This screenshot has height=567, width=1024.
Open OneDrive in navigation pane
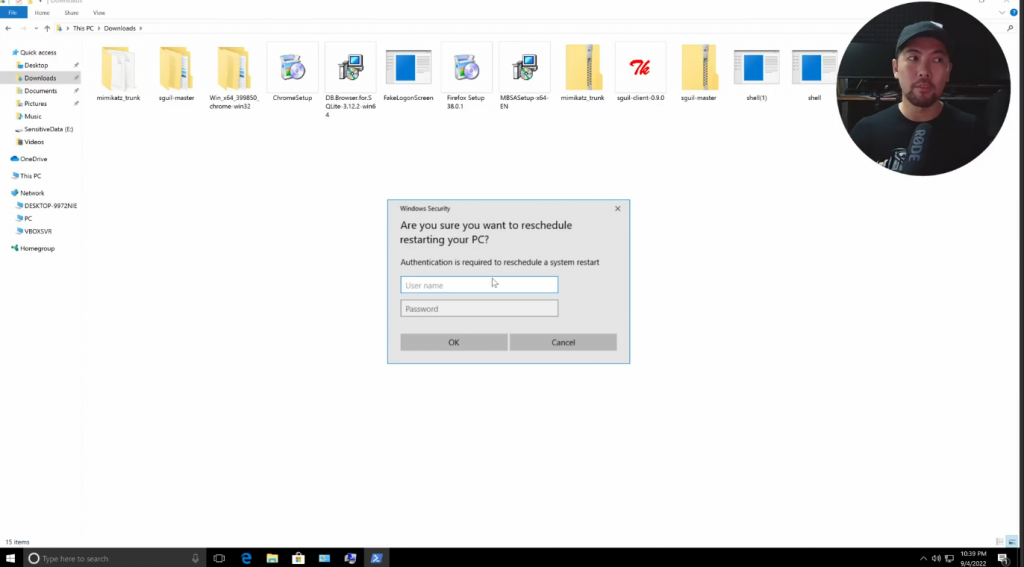(x=33, y=159)
